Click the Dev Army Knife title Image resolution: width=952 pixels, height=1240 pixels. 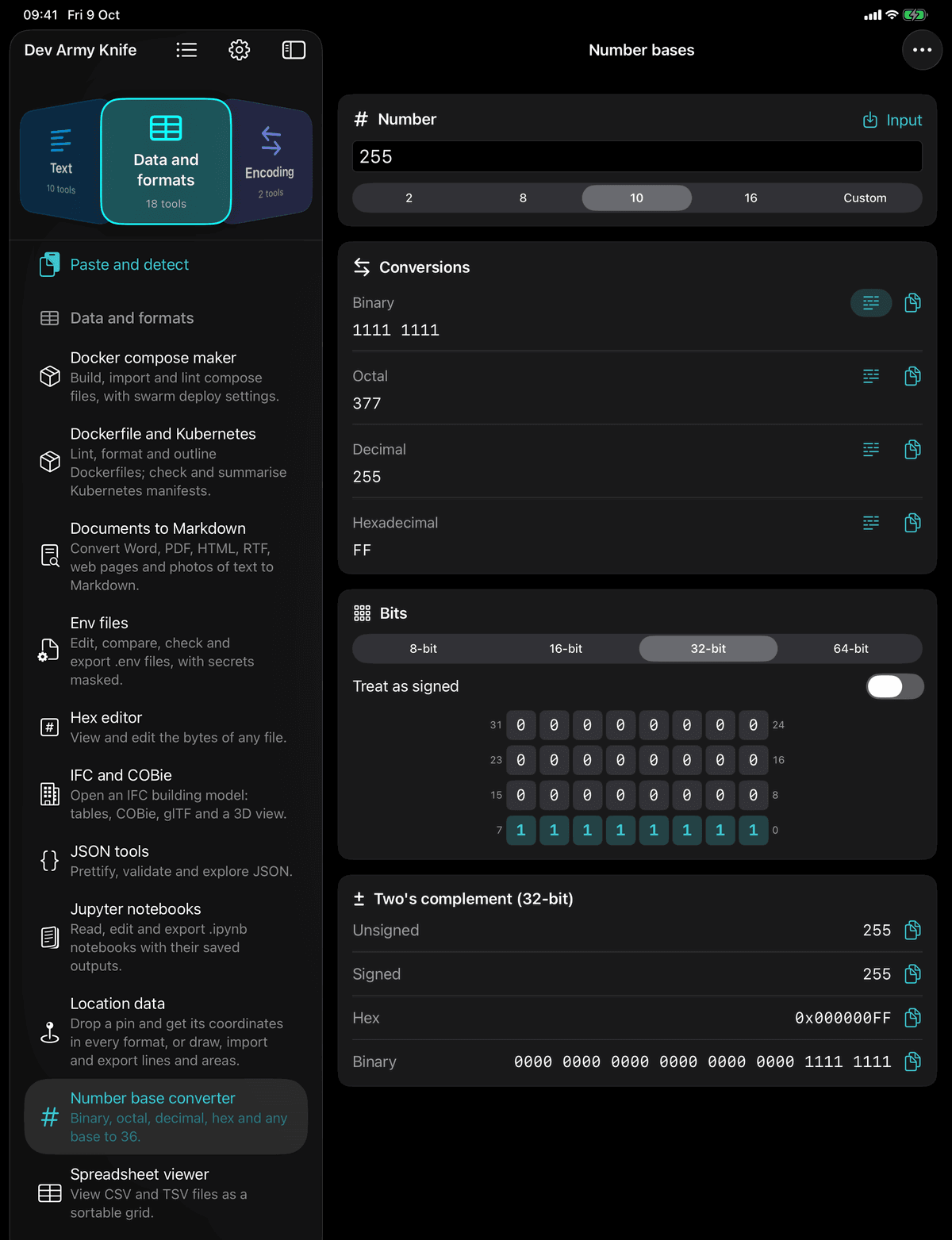(80, 50)
